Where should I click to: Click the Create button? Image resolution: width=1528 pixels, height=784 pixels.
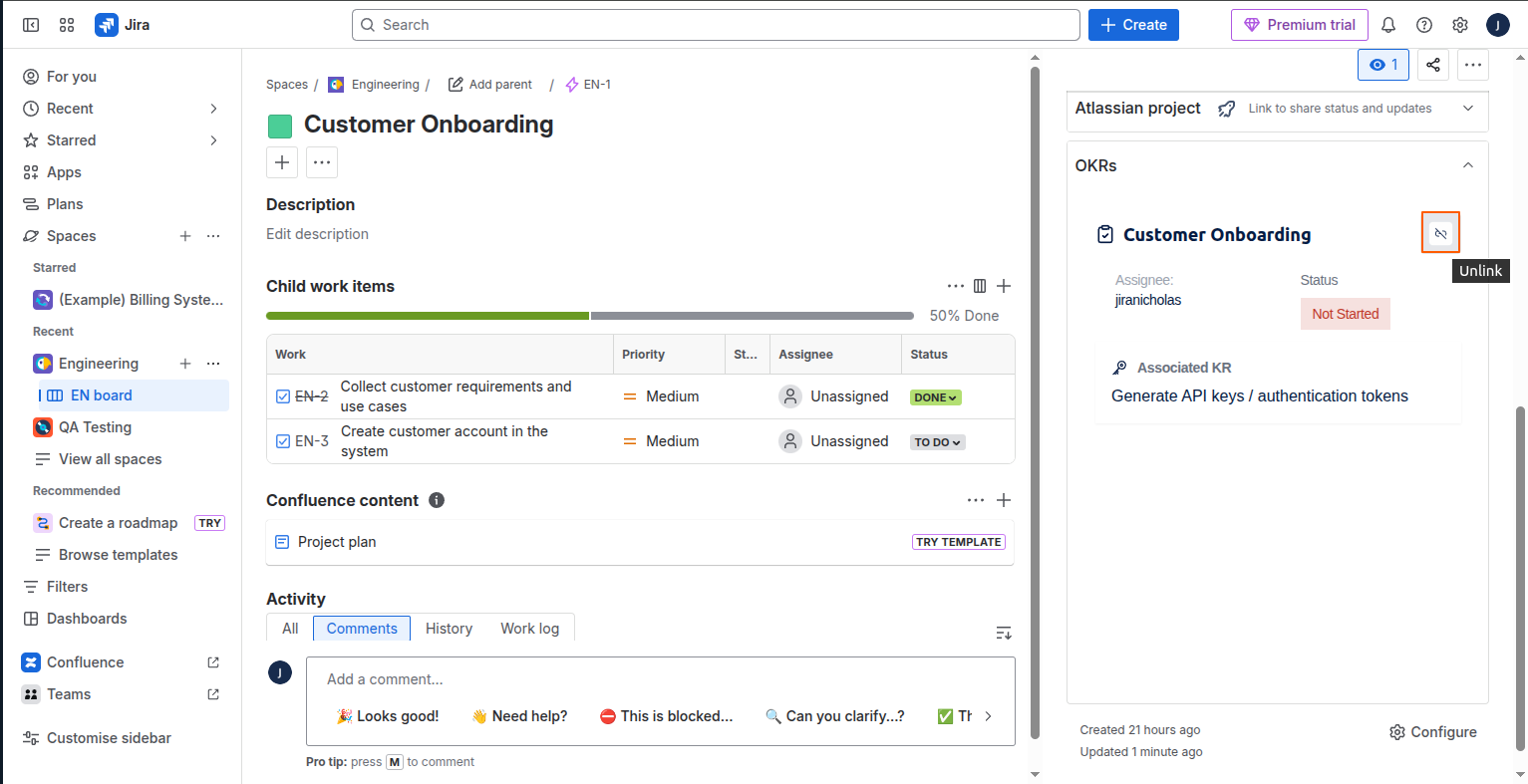[1133, 25]
